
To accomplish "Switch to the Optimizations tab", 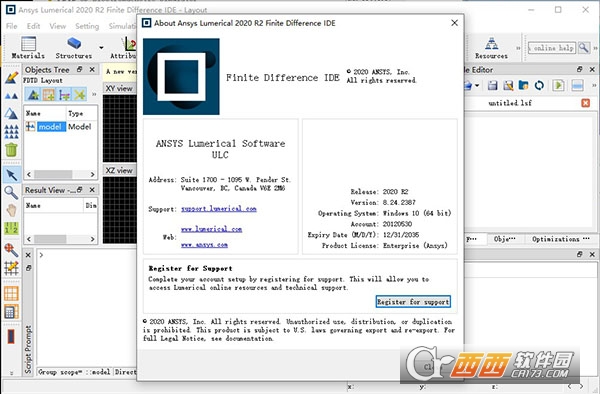I will click(x=560, y=239).
